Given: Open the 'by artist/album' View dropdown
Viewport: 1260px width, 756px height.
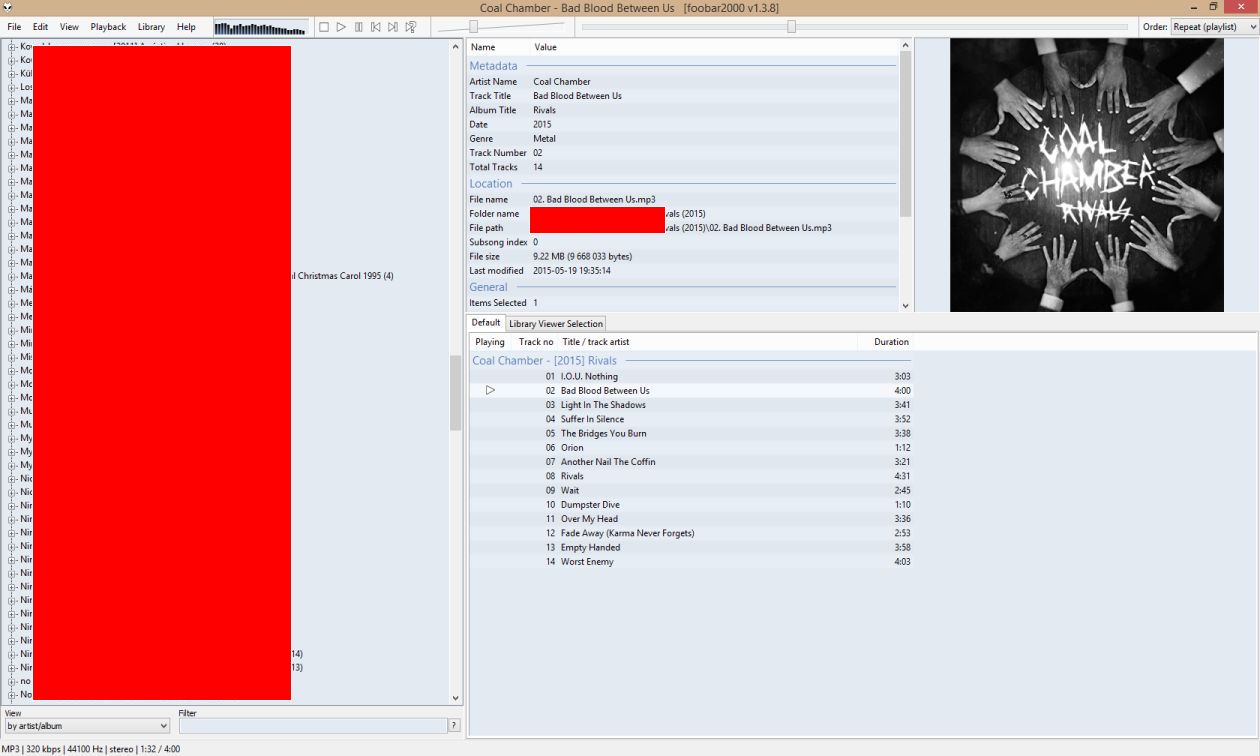Looking at the screenshot, I should click(x=87, y=726).
